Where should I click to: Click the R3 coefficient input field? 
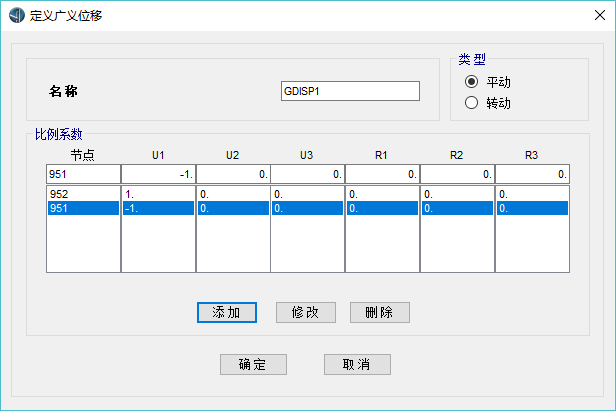coord(533,174)
